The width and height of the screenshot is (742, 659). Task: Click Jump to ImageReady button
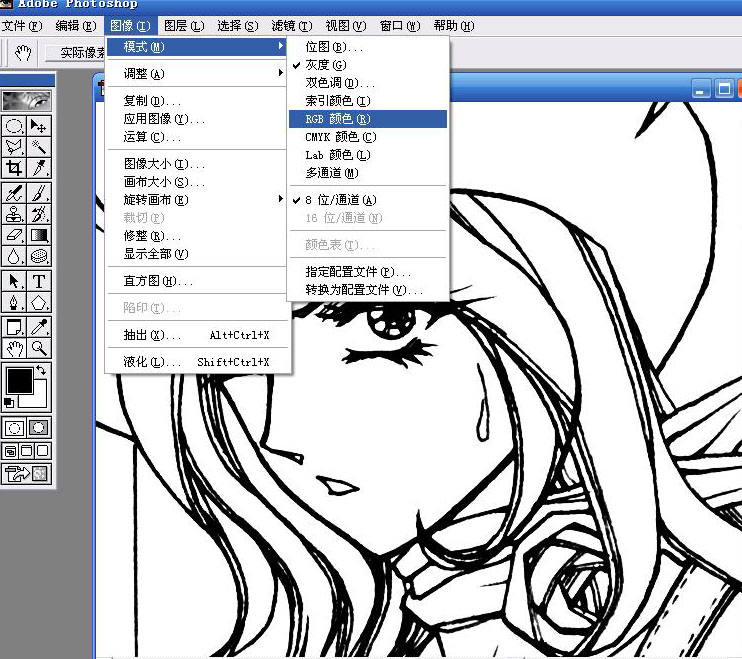(x=26, y=473)
